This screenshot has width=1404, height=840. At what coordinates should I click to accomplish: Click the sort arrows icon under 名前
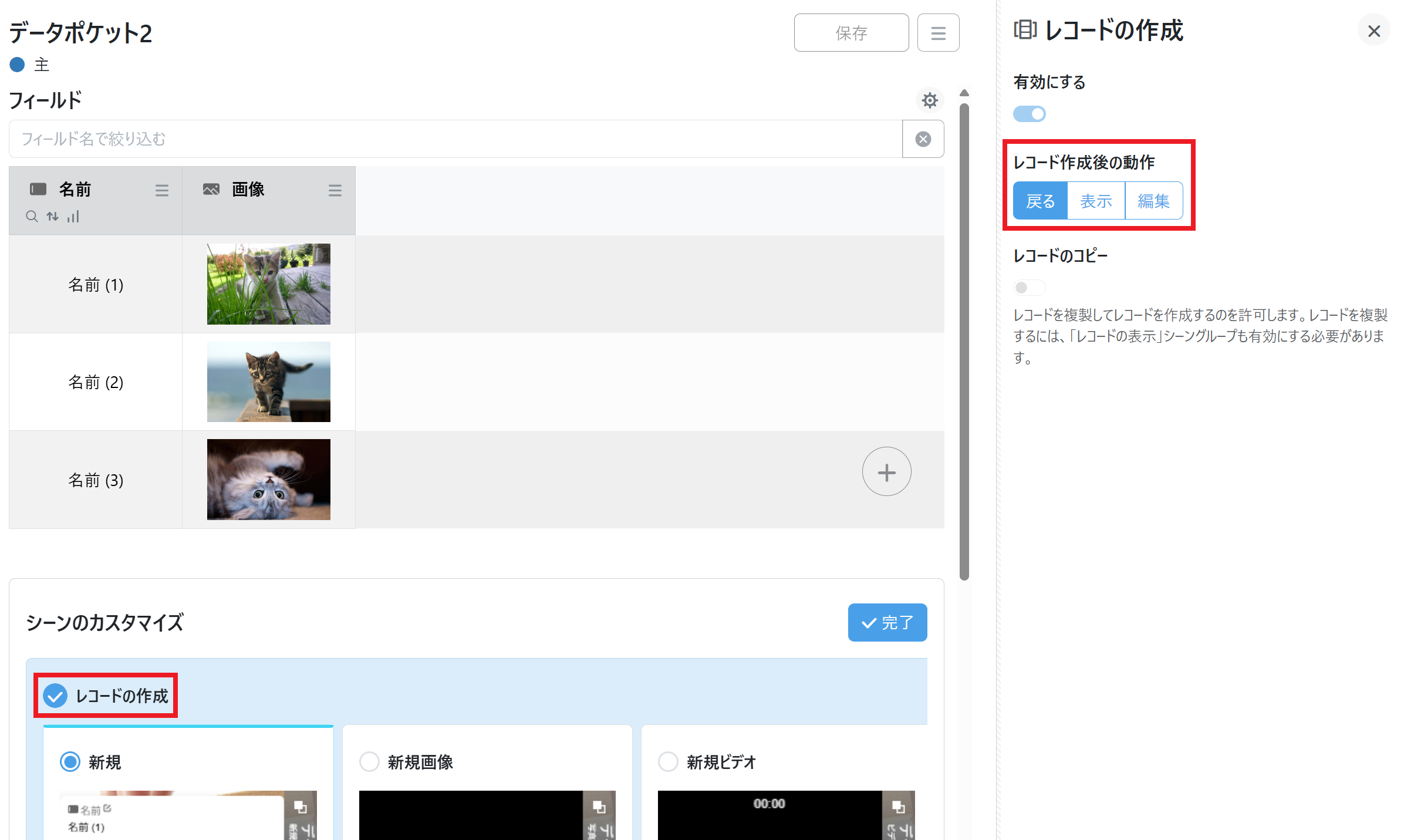[53, 217]
